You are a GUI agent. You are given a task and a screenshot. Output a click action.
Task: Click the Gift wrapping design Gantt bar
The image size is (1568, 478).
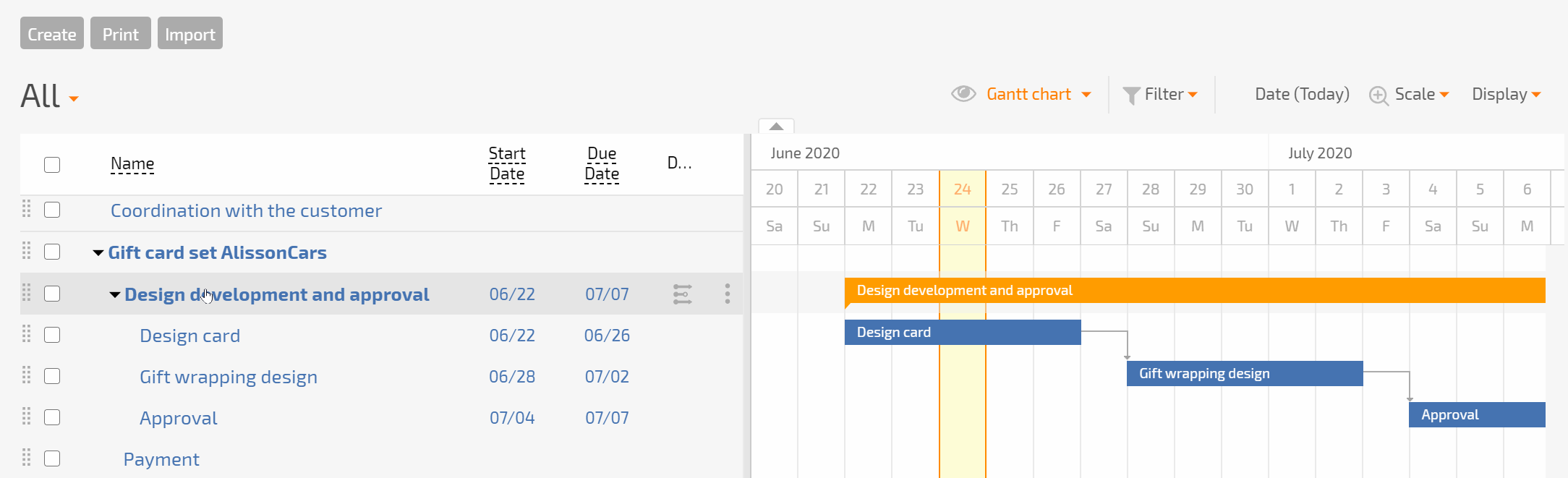tap(1245, 373)
